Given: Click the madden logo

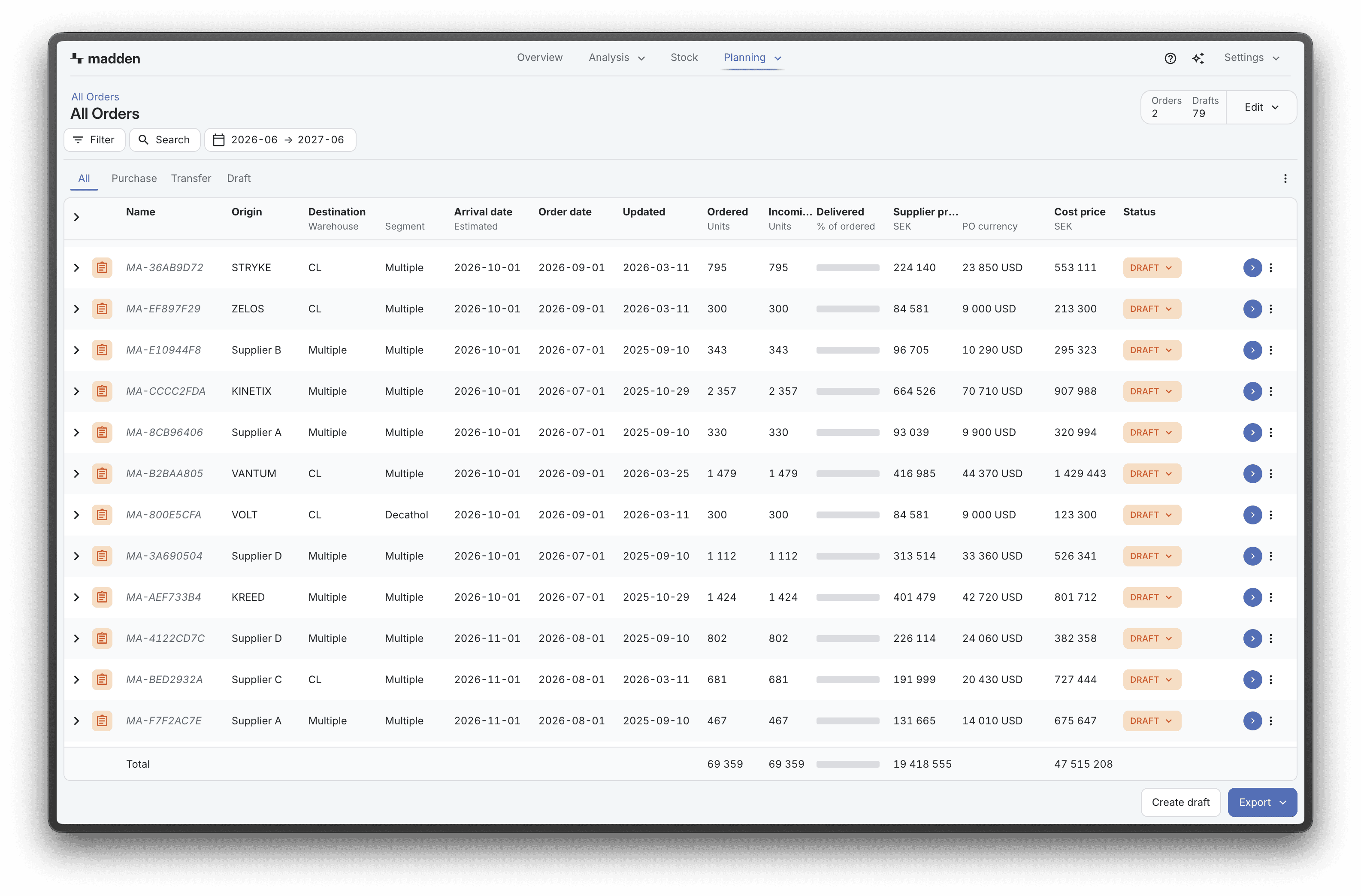Looking at the screenshot, I should 106,58.
